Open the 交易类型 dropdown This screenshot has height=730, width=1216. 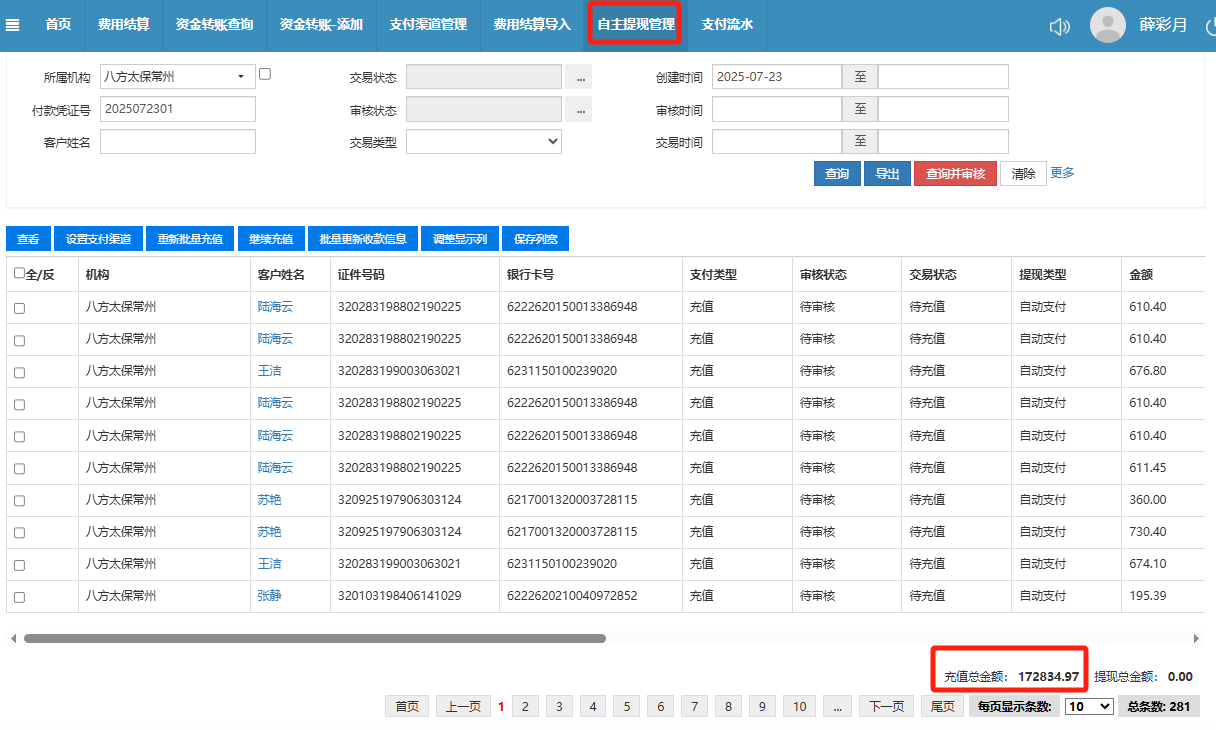pyautogui.click(x=483, y=142)
